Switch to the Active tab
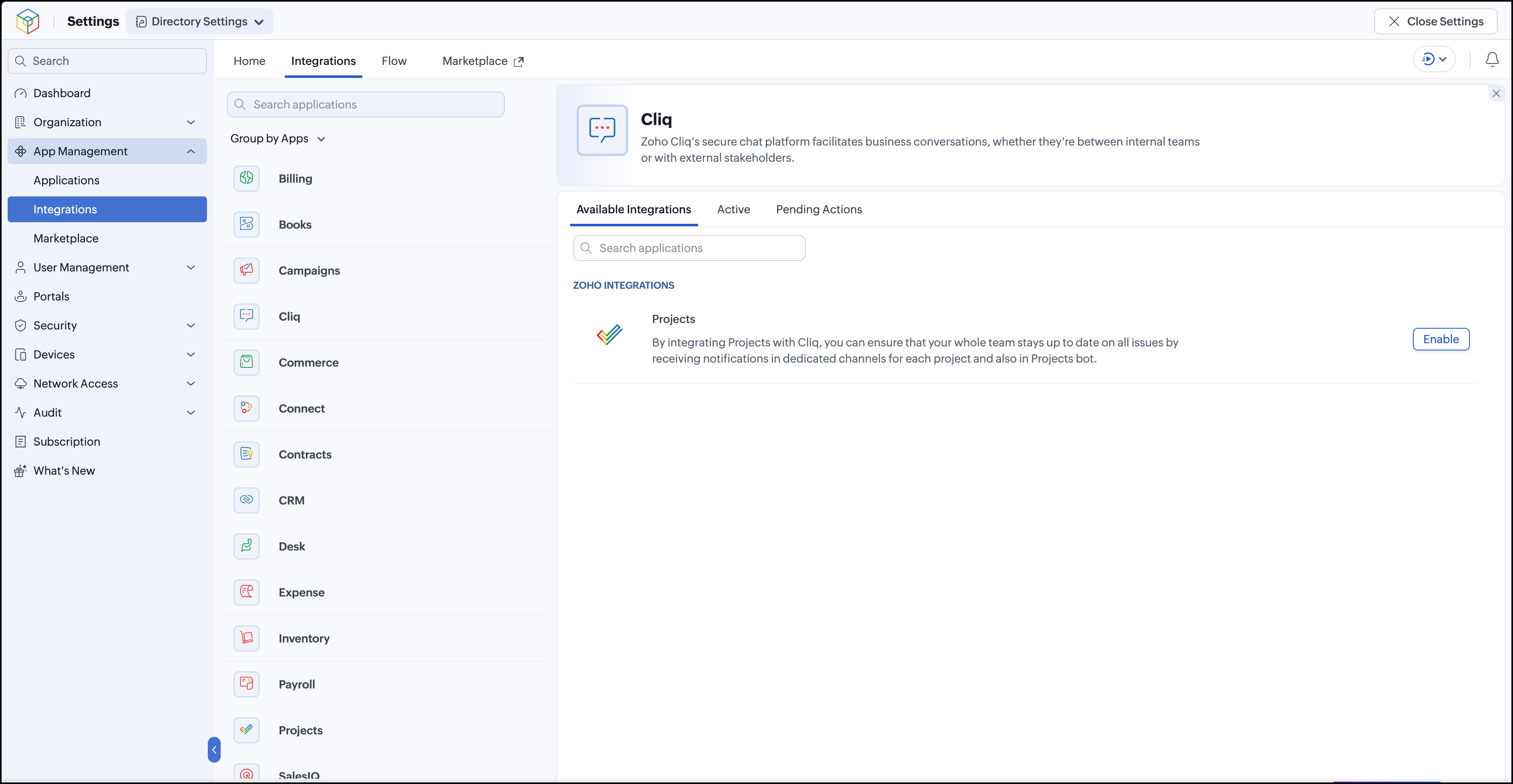The width and height of the screenshot is (1513, 784). click(x=734, y=210)
